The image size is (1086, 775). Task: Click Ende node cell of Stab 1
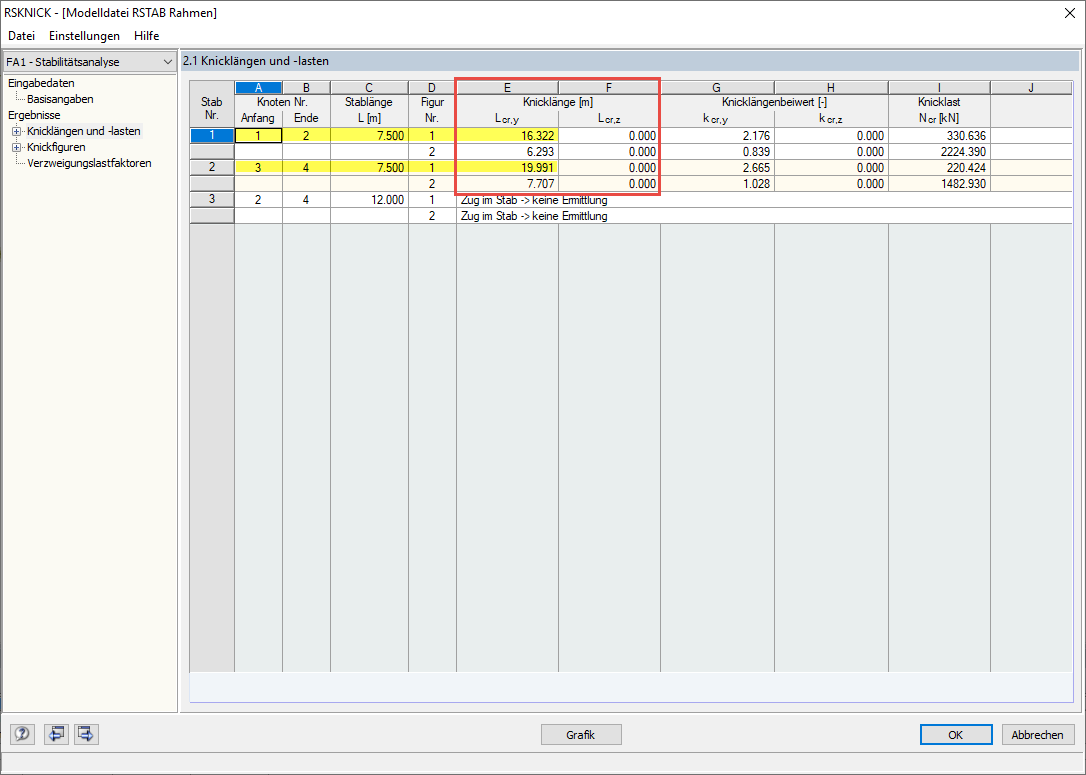tap(306, 136)
